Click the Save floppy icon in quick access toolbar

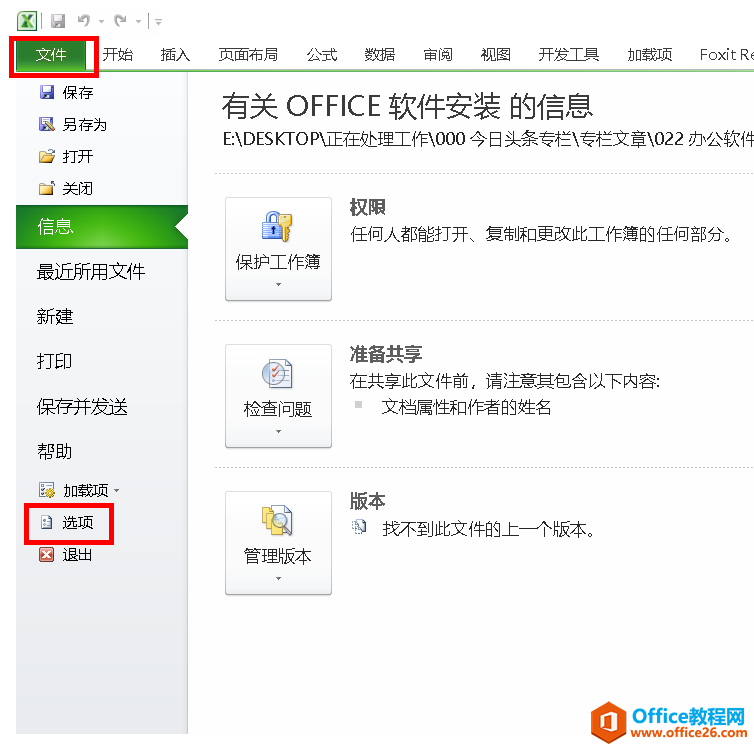(58, 21)
